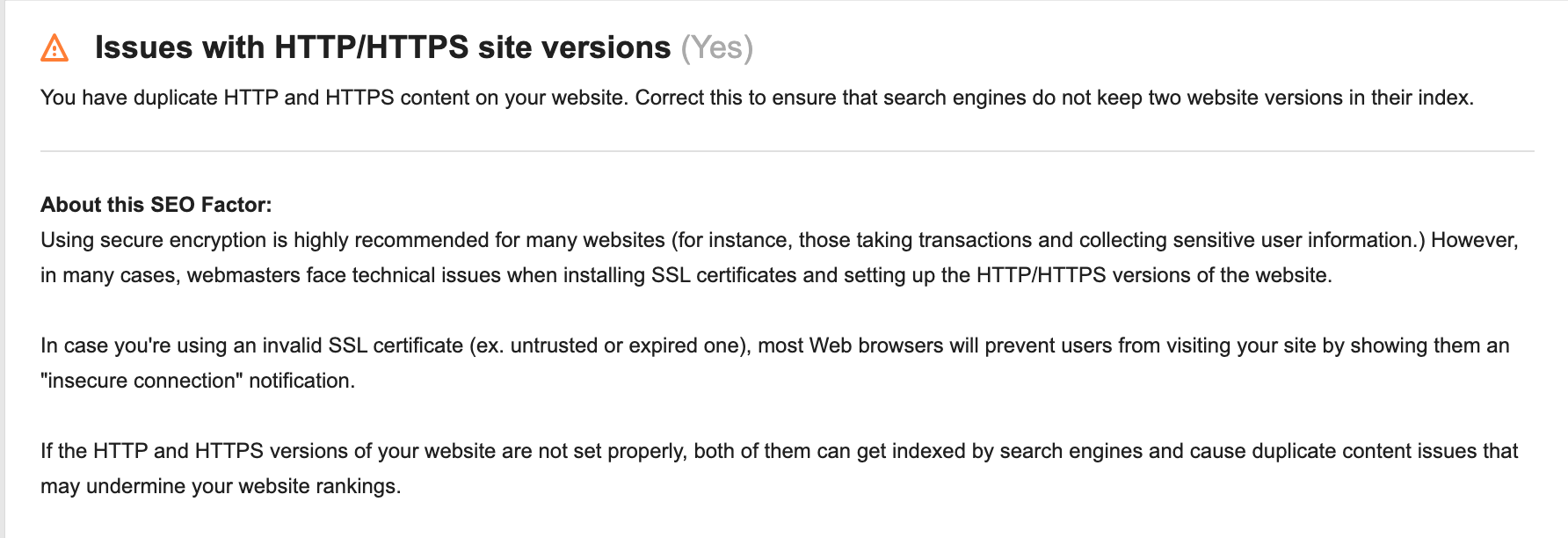Click the gray vertical bar at the panel's left edge
This screenshot has width=1568, height=538.
[3, 269]
